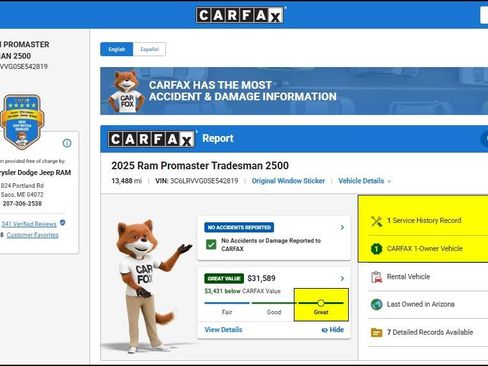Expand the No Accidents Reported card chevron
This screenshot has width=488, height=366.
[x=342, y=227]
